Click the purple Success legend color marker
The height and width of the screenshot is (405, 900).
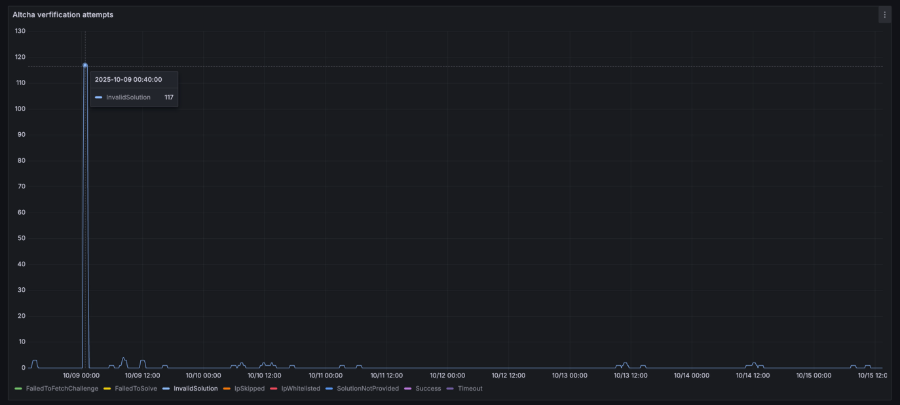click(x=407, y=388)
